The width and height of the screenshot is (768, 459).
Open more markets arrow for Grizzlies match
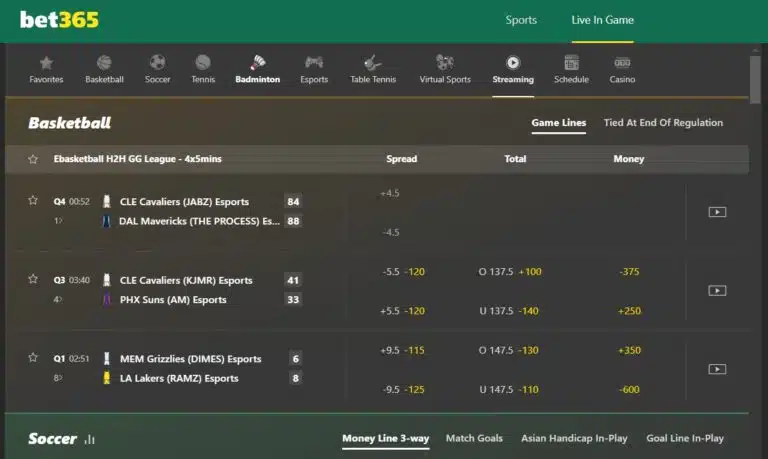coord(58,378)
